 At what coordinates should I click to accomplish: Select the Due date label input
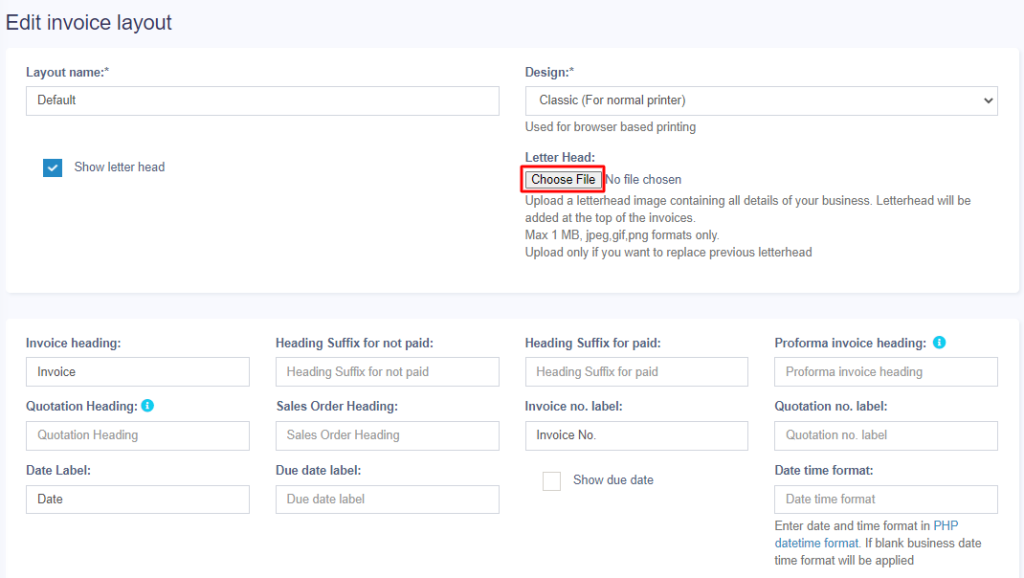(x=387, y=500)
